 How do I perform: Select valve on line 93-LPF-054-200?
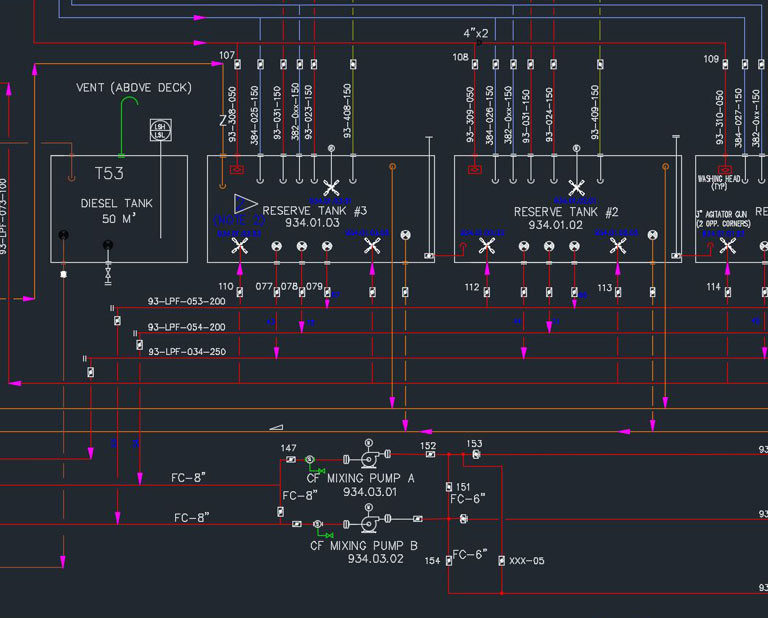pyautogui.click(x=139, y=345)
